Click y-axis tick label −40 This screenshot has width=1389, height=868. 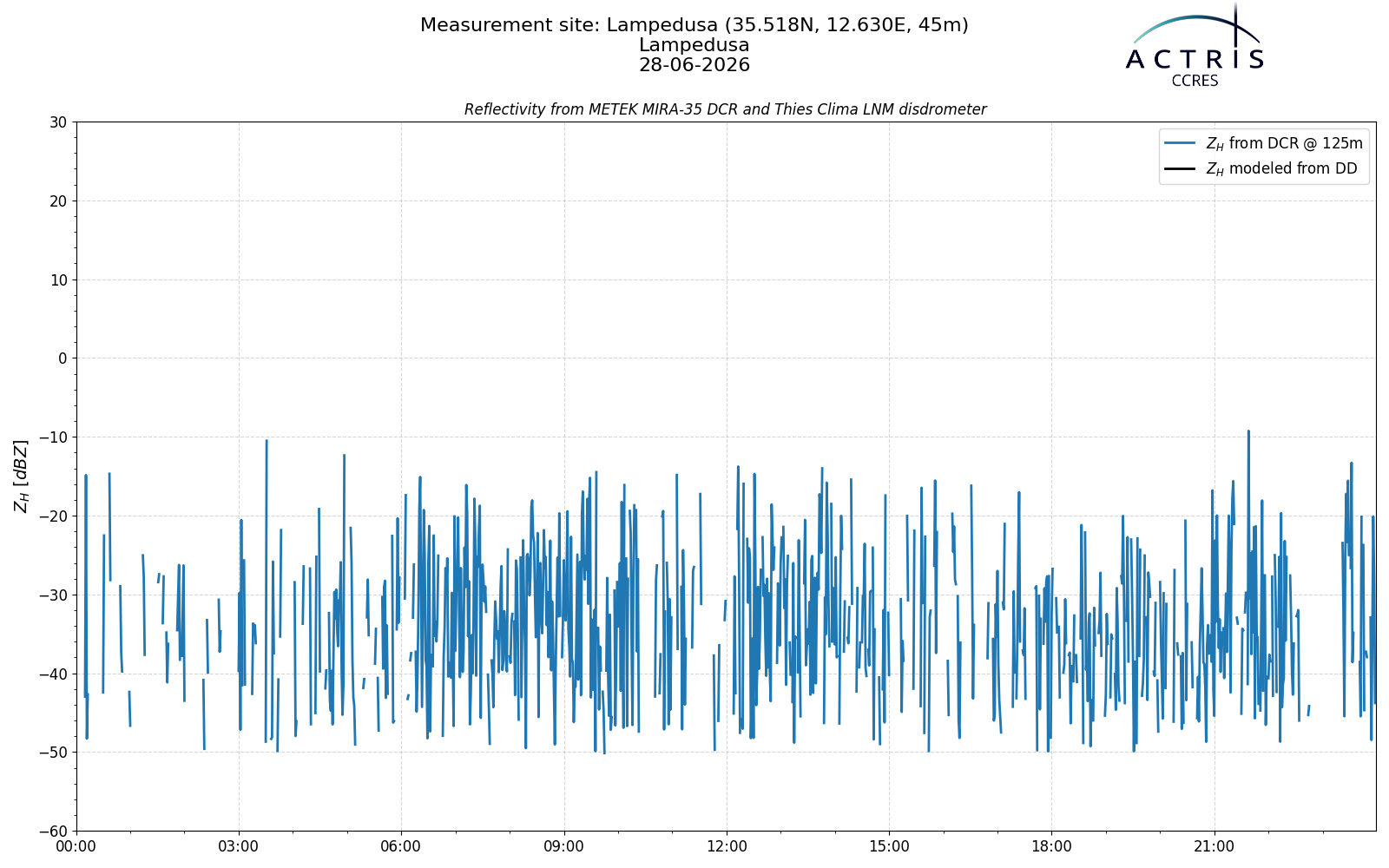click(x=53, y=674)
